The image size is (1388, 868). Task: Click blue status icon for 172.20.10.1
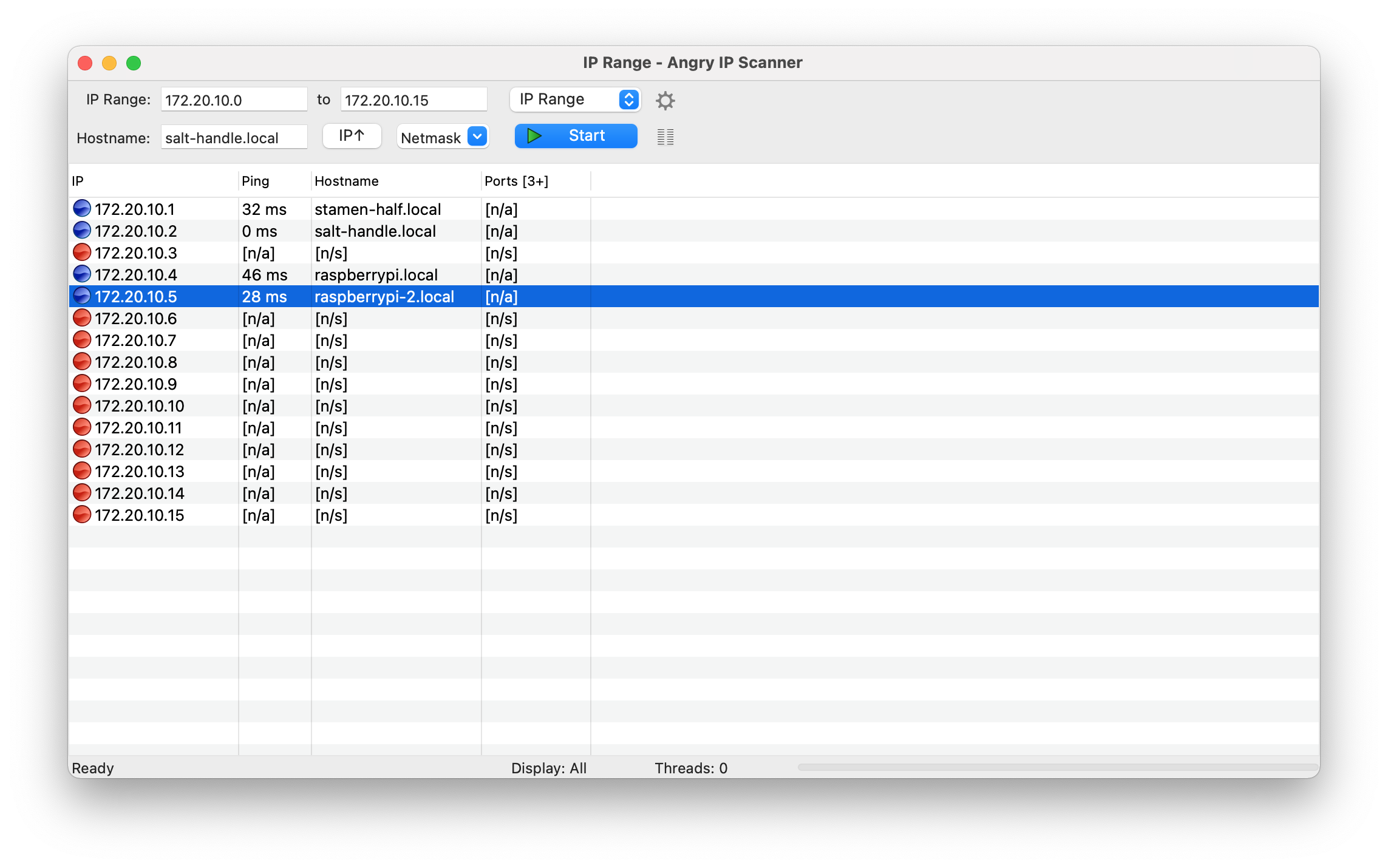[x=81, y=209]
